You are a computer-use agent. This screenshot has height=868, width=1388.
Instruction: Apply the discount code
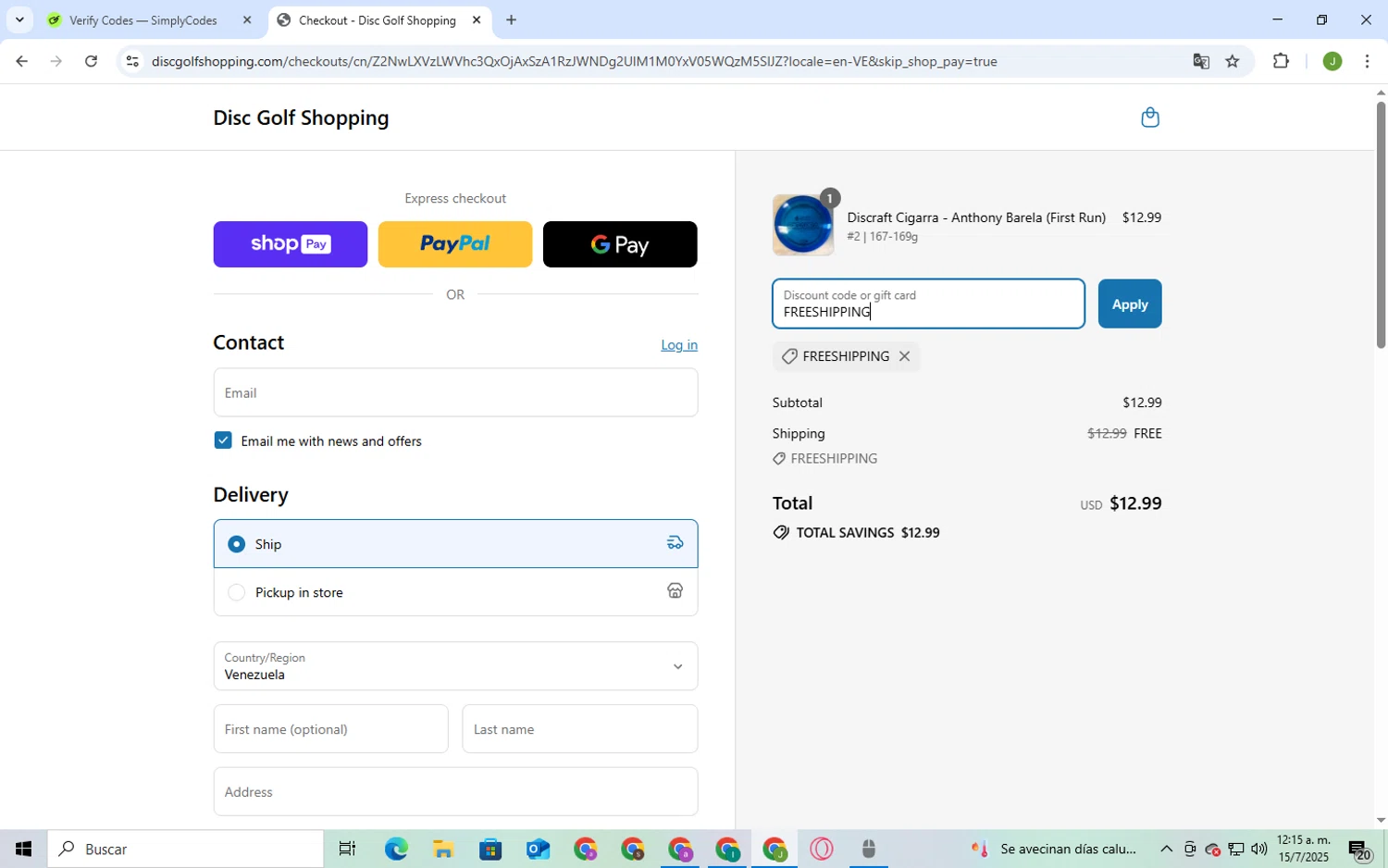[1130, 304]
